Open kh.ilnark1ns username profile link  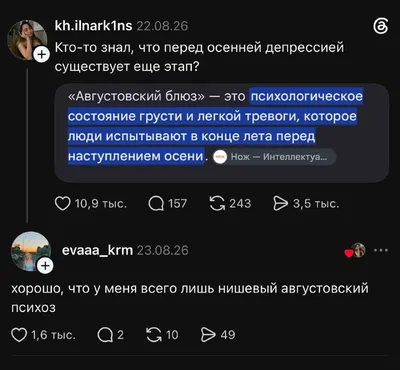point(93,26)
